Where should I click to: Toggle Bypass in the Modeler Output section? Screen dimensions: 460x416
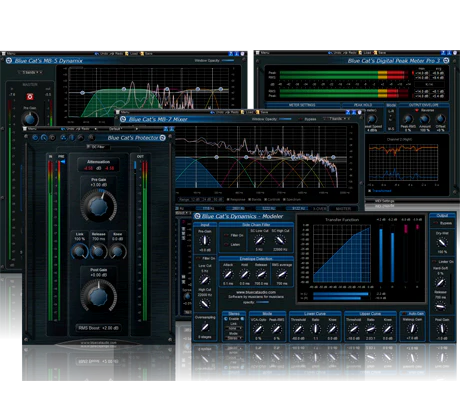[x=435, y=223]
